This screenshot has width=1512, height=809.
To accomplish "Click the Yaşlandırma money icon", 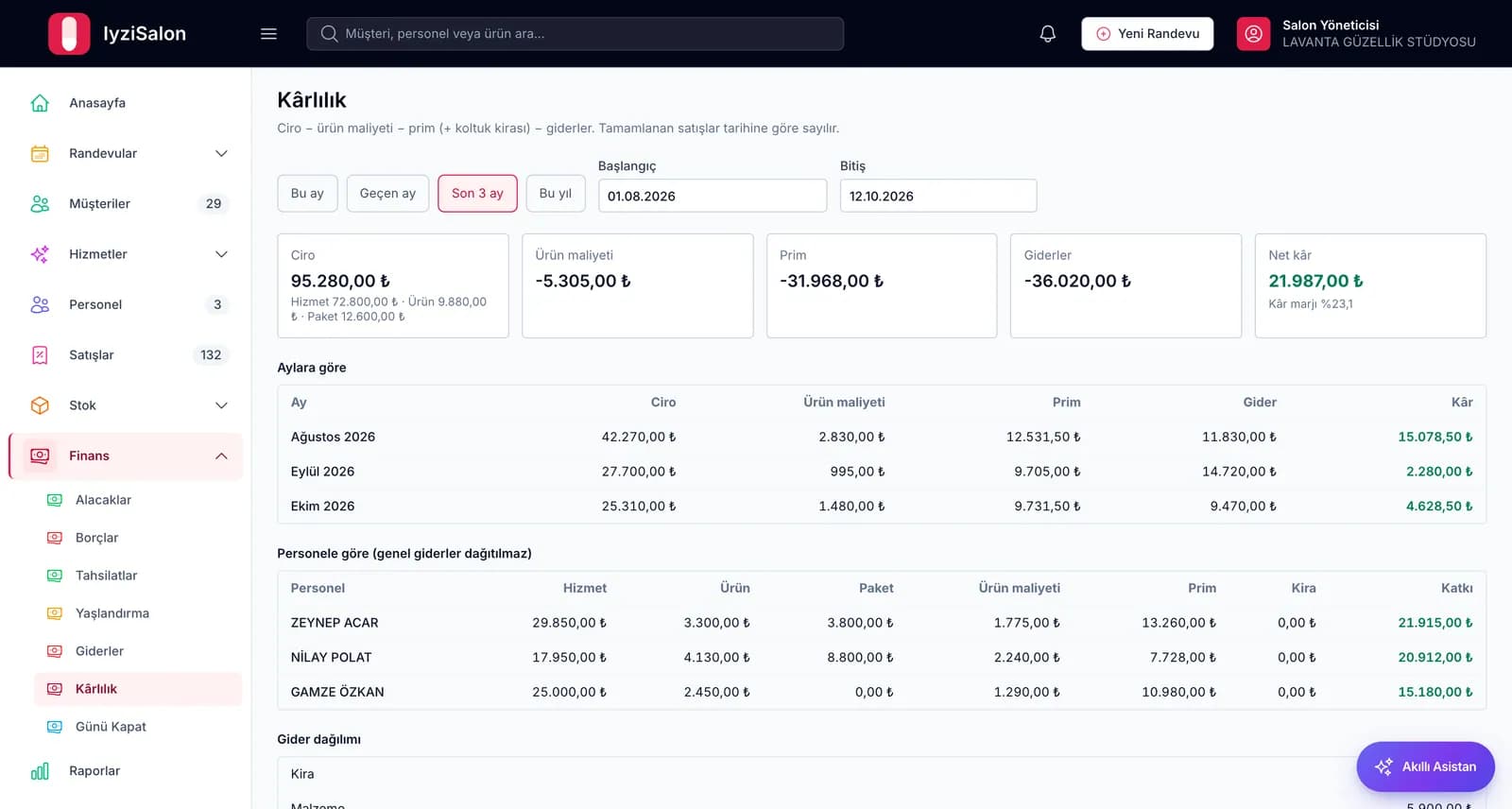I will click(55, 613).
